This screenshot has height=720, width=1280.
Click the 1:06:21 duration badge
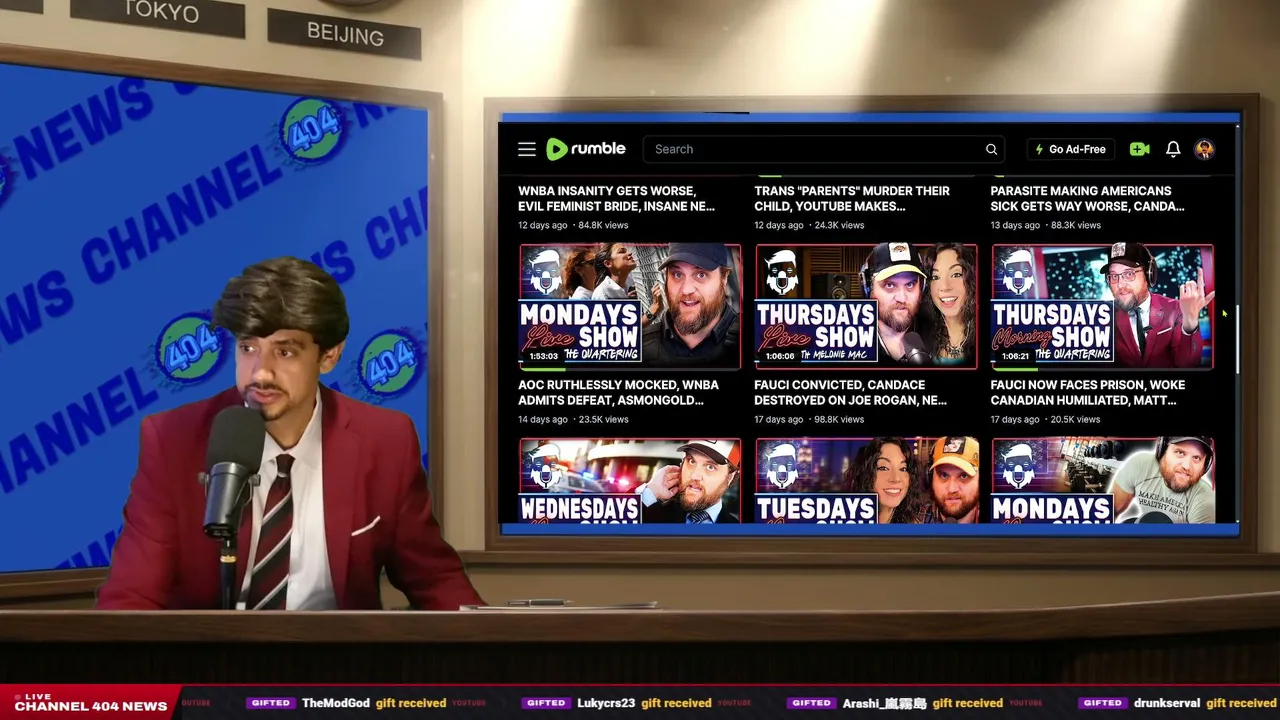click(x=1015, y=356)
